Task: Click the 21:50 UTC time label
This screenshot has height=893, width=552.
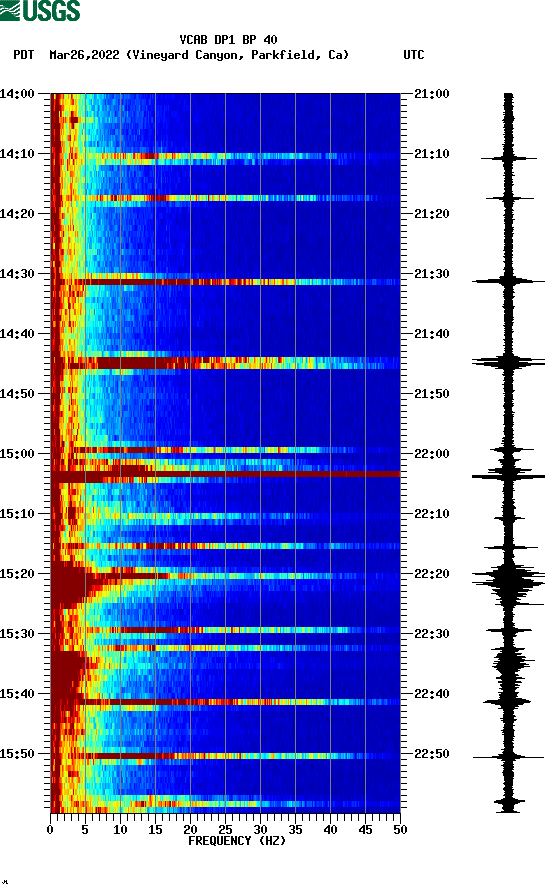Action: click(x=432, y=394)
